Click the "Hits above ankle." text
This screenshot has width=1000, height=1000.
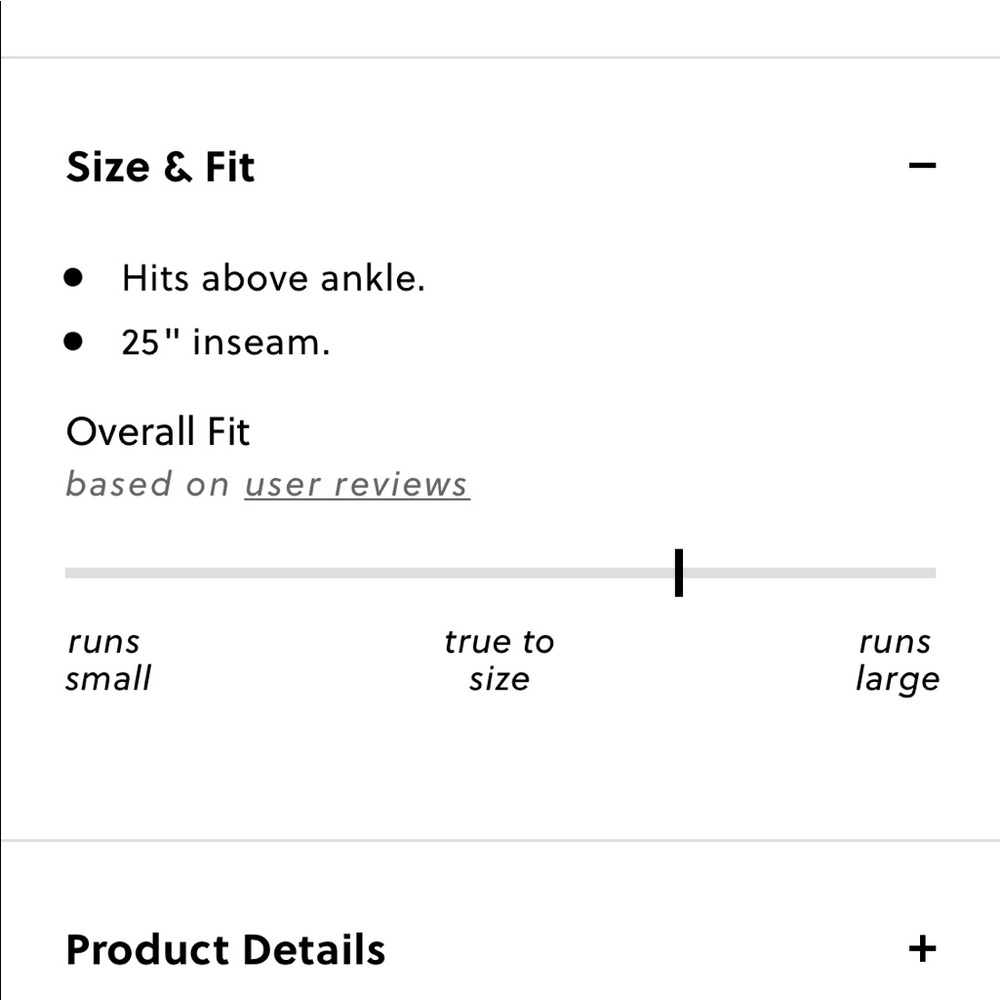[273, 278]
